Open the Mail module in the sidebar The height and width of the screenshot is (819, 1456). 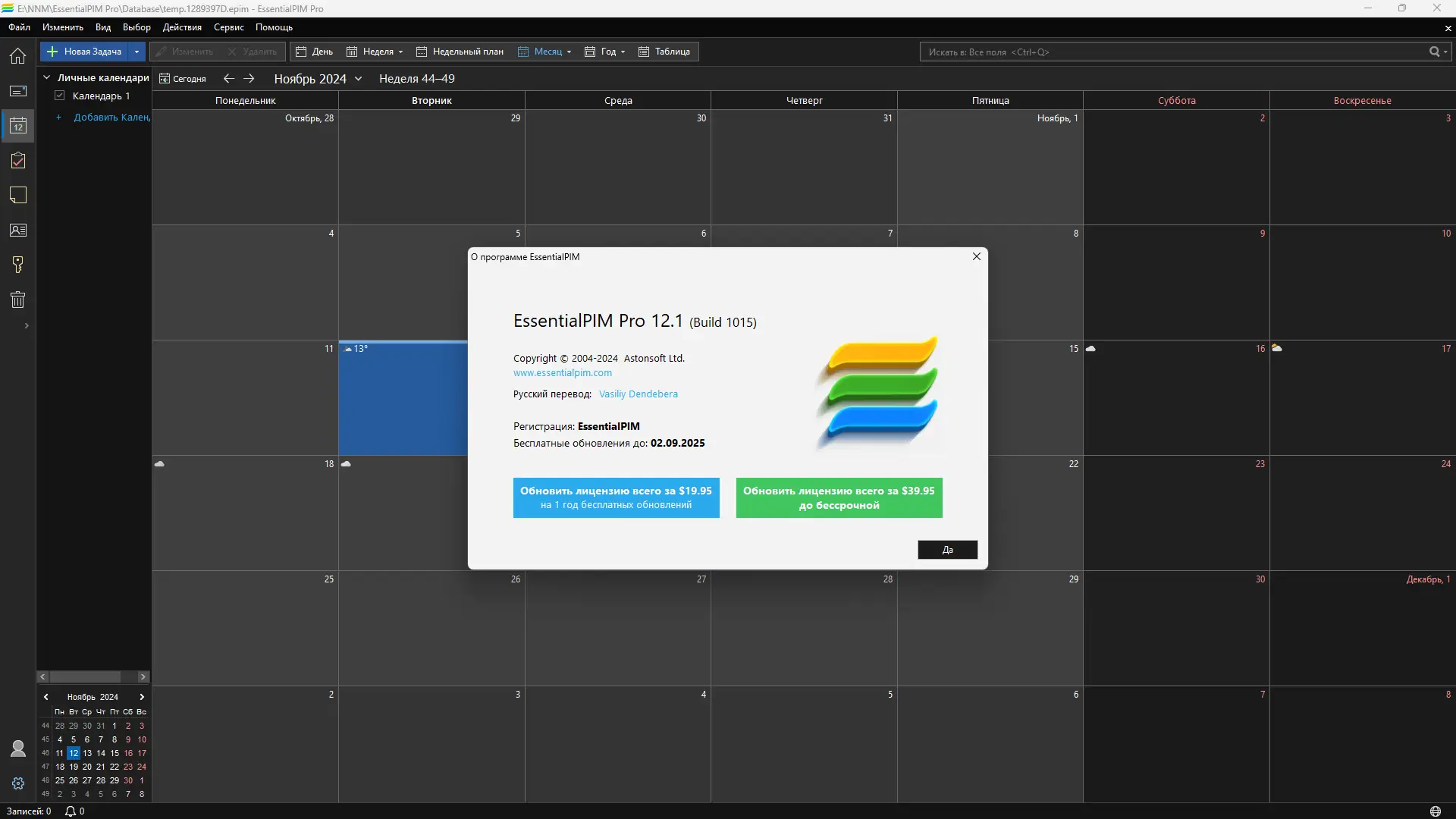click(x=17, y=91)
